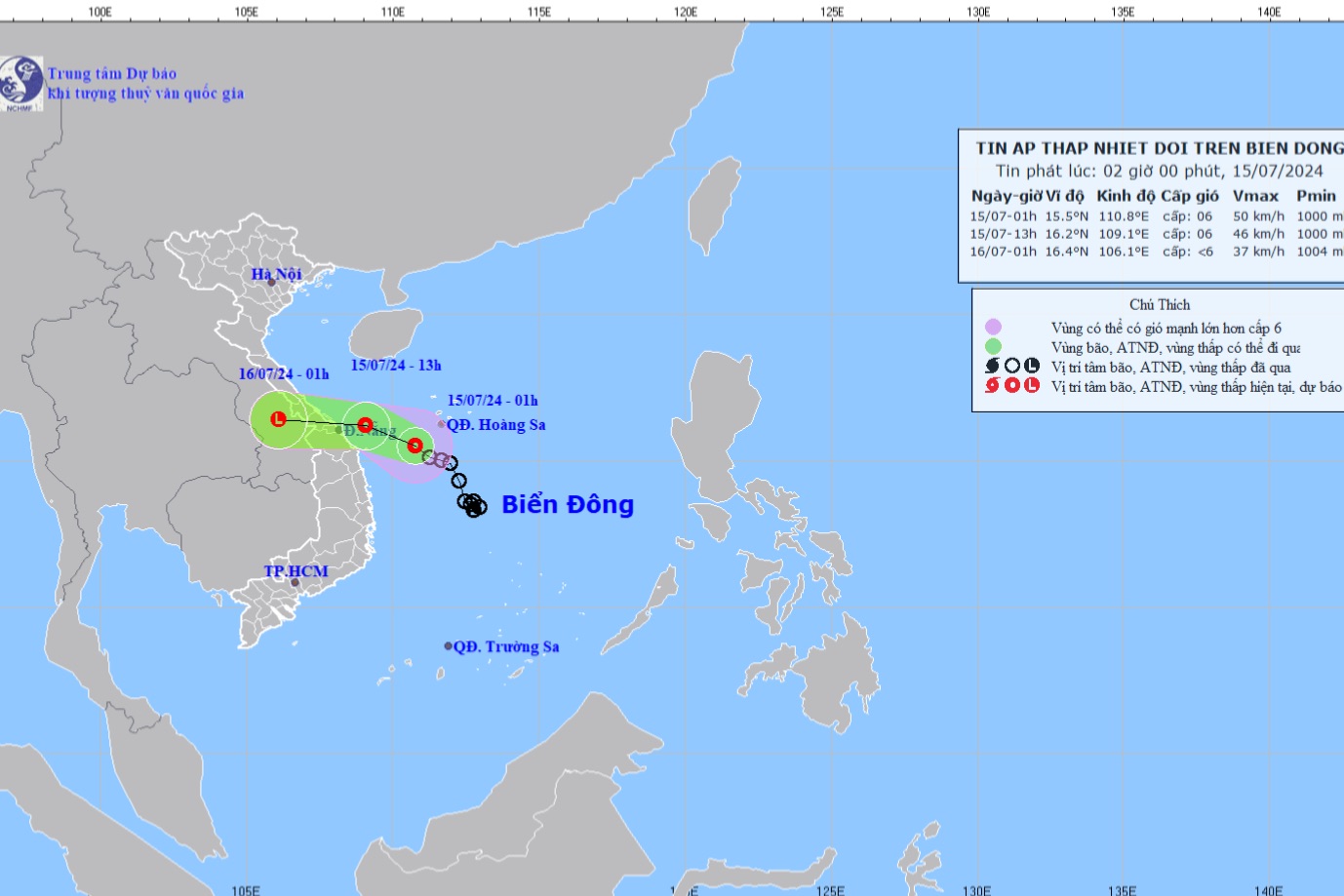
Task: Select the red storm marker near Đà Nẵng
Action: pos(365,425)
